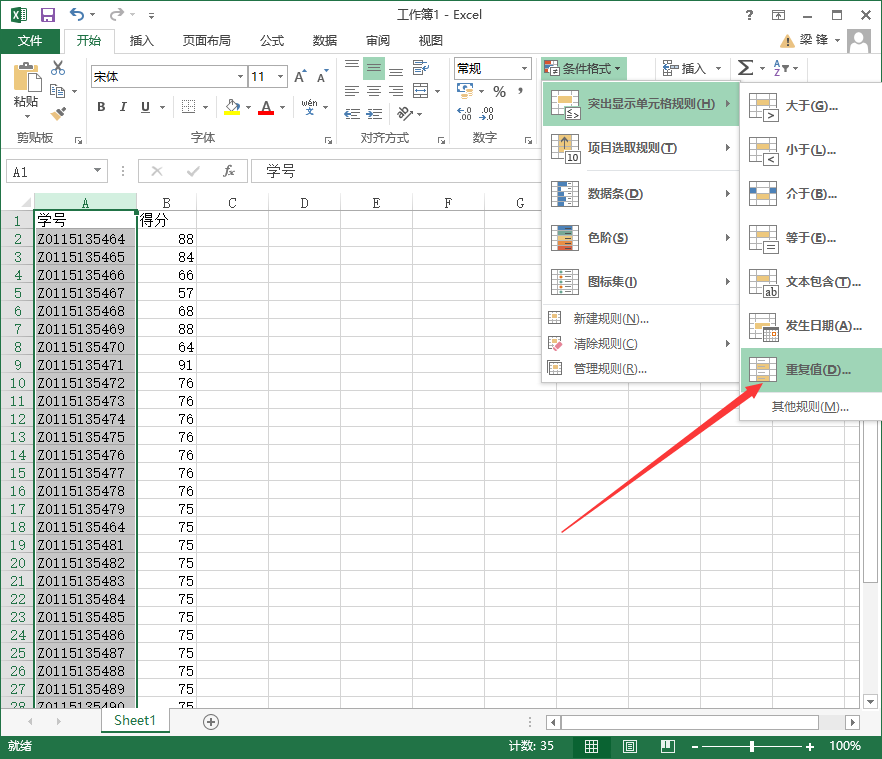The width and height of the screenshot is (882, 759).
Task: Click the Insert Function fx icon
Action: coord(228,171)
